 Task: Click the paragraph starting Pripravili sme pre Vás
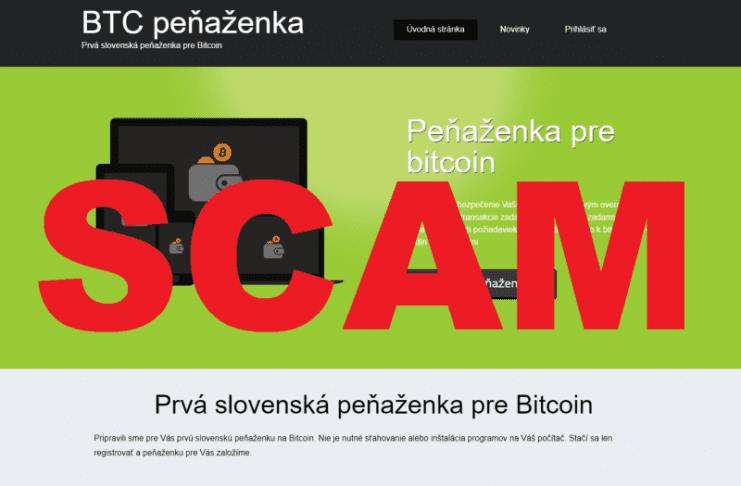click(x=353, y=445)
